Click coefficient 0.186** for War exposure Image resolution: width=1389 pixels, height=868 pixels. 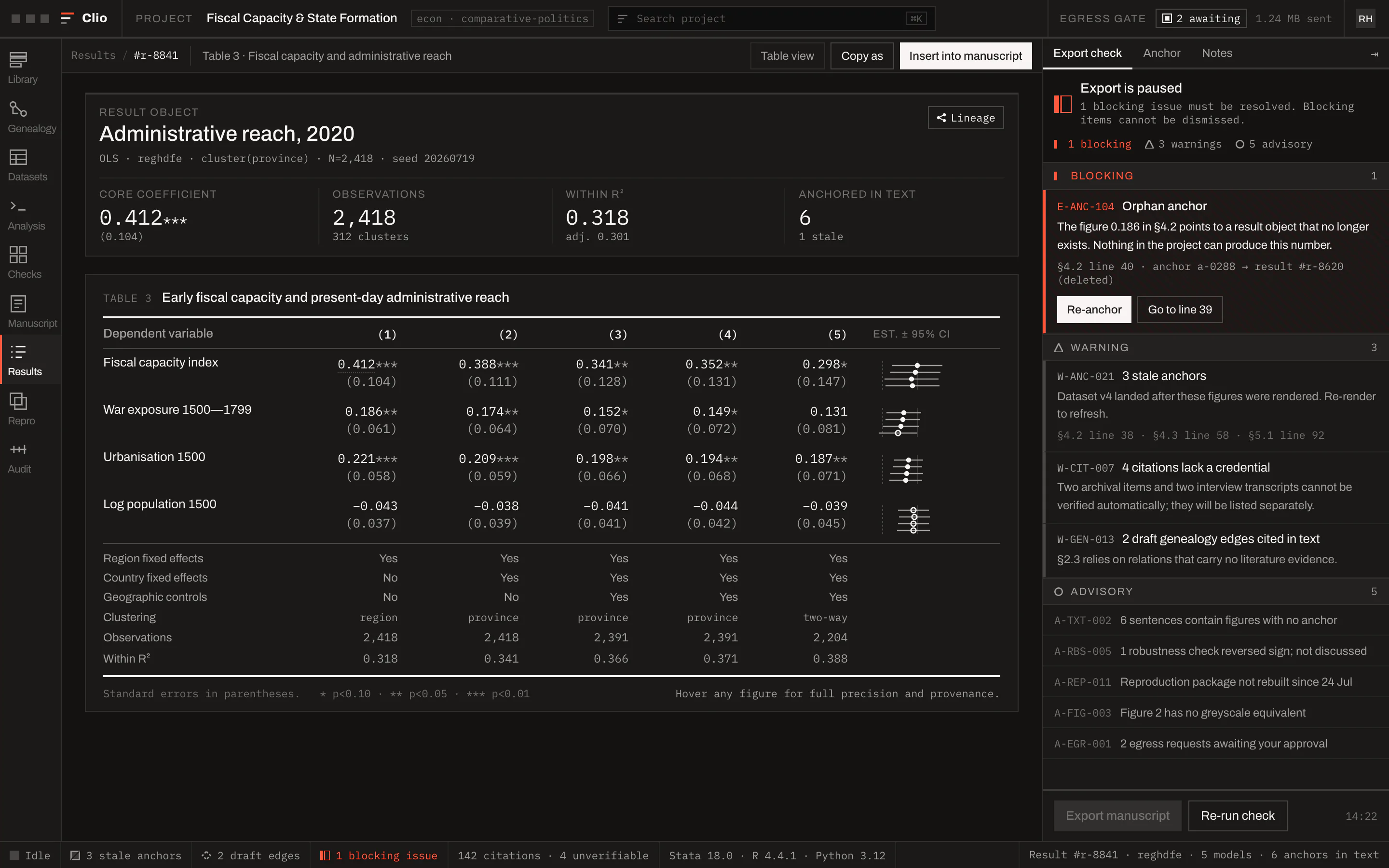coord(371,412)
